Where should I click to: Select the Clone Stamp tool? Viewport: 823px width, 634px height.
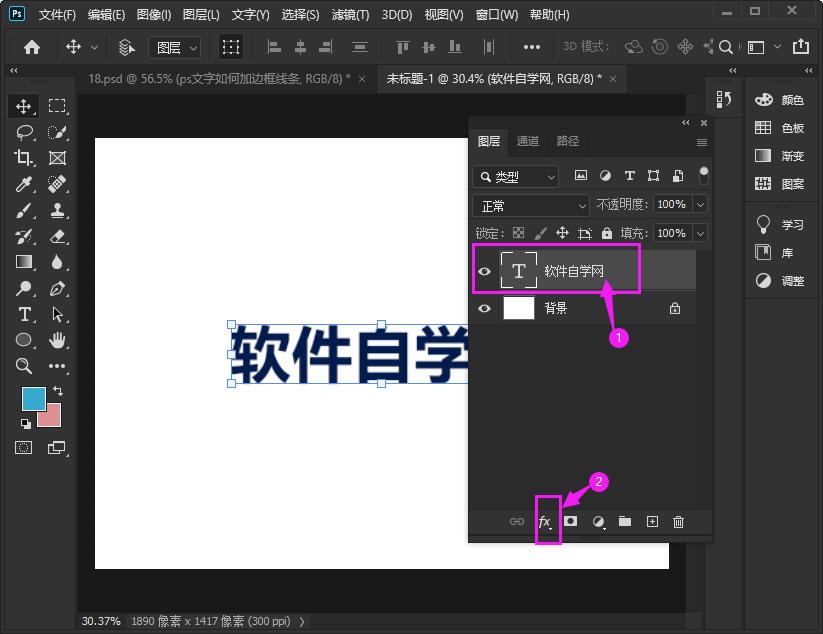click(57, 210)
